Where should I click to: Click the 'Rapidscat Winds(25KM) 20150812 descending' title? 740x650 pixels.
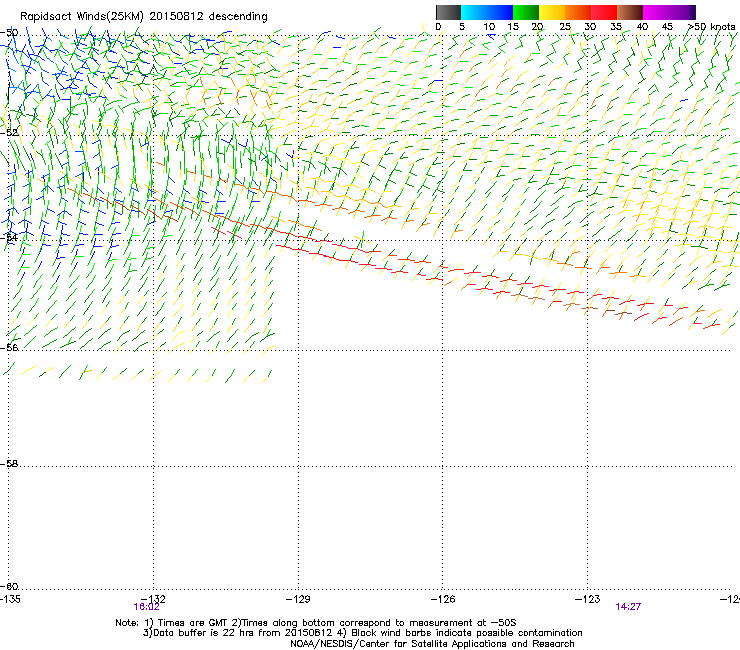(143, 16)
